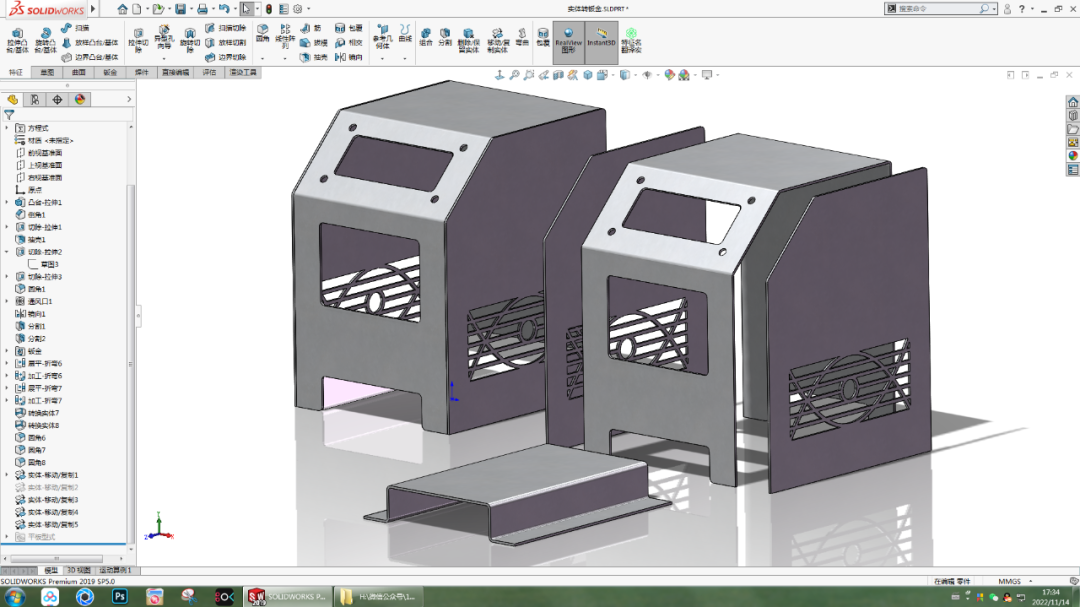Select the 圆角 fillet tool
The width and height of the screenshot is (1080, 607).
coord(261,33)
